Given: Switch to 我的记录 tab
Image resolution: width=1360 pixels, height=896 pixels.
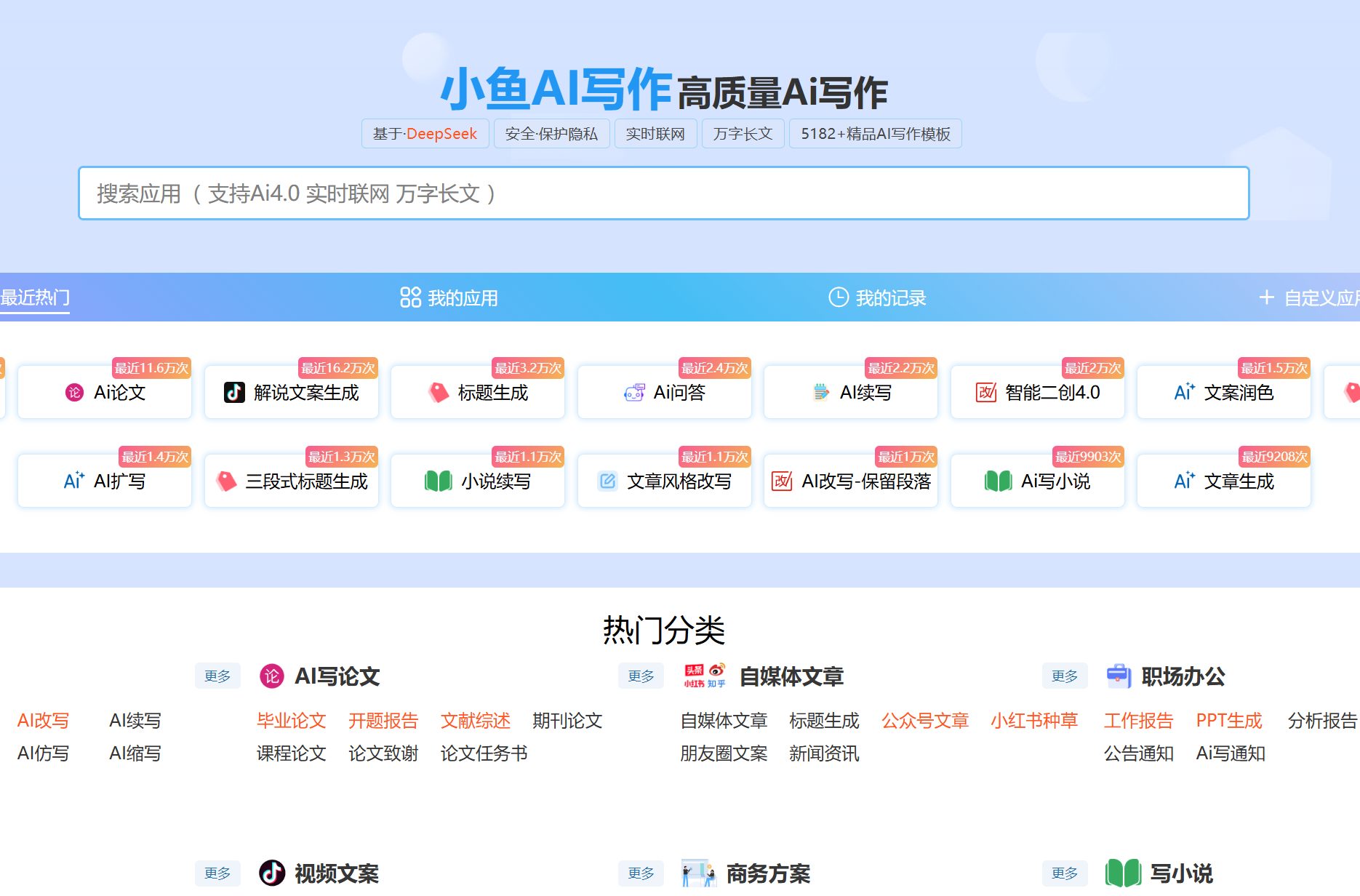Looking at the screenshot, I should coord(877,298).
